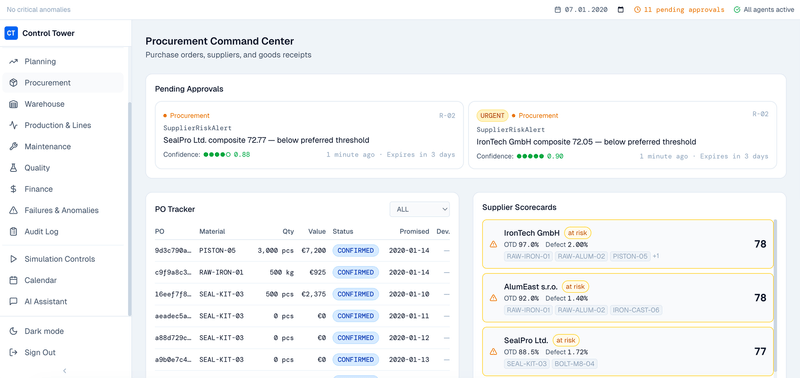
Task: Open the 11 pending approvals link
Action: pos(679,10)
